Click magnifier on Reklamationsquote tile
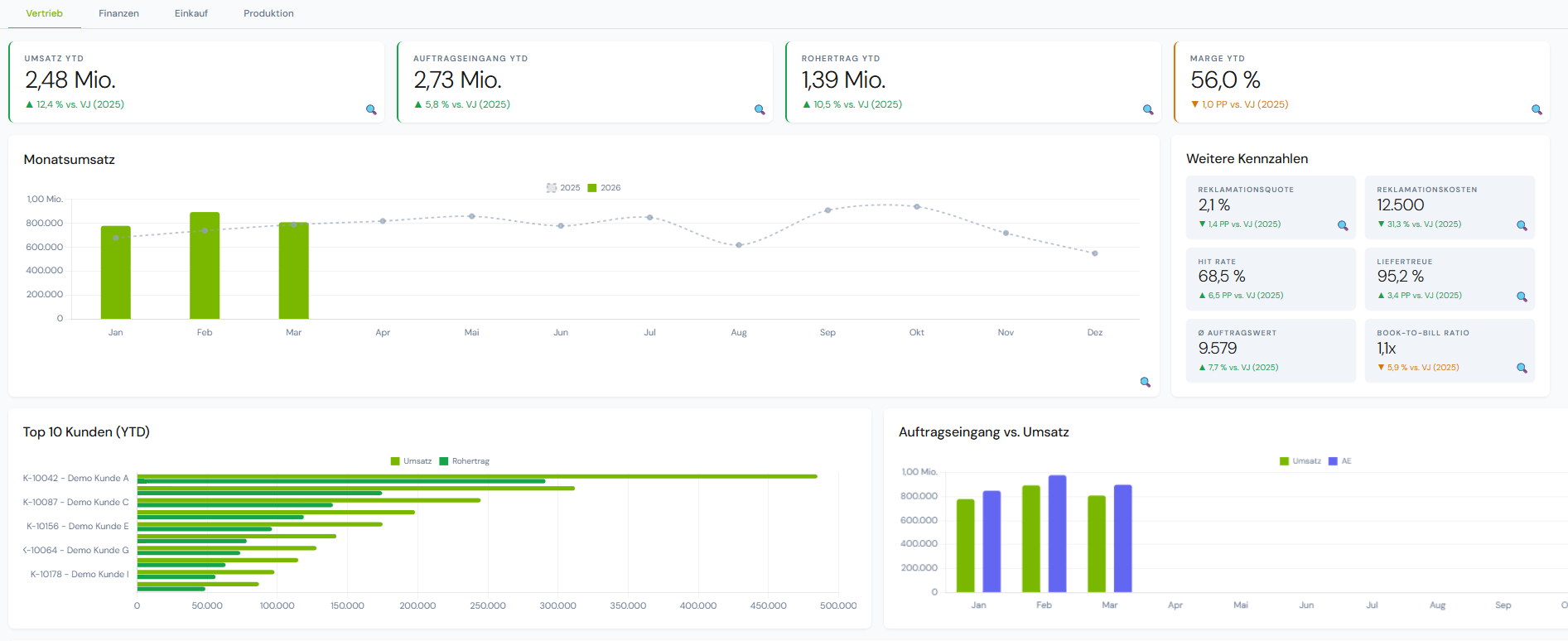Screen dimensions: 1568x641 click(1343, 226)
